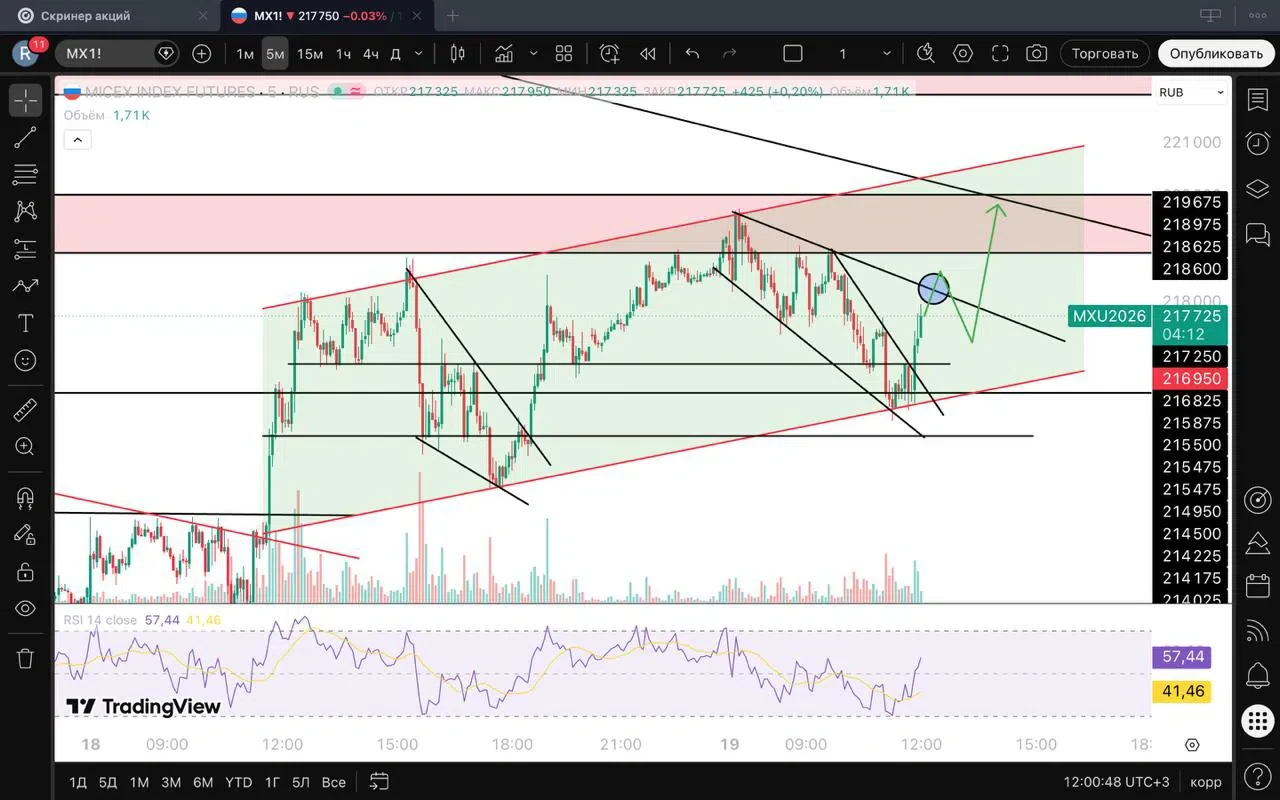Toggle stay-in-drawing-mode pencil lock

click(25, 535)
